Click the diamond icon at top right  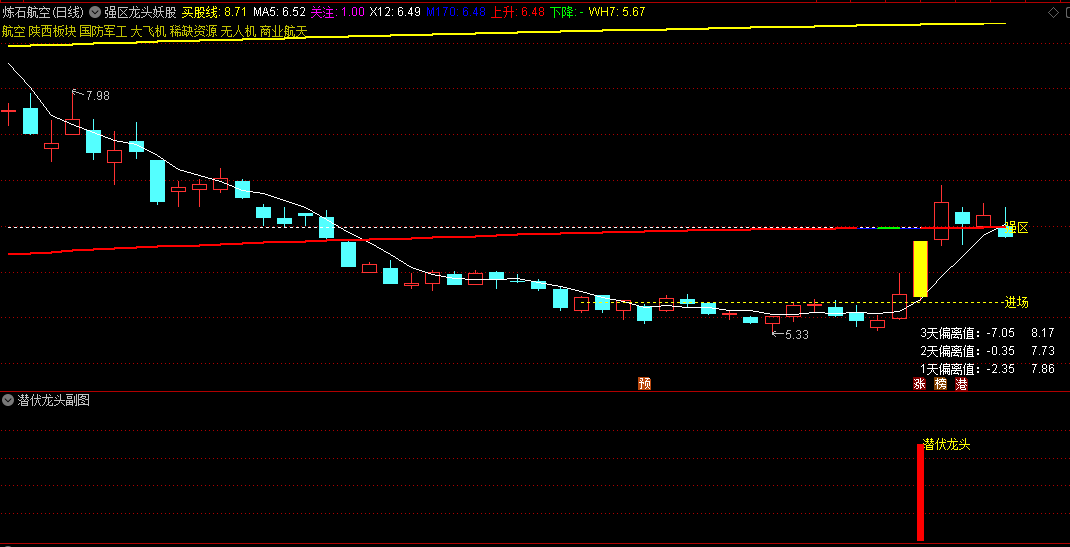point(1052,12)
